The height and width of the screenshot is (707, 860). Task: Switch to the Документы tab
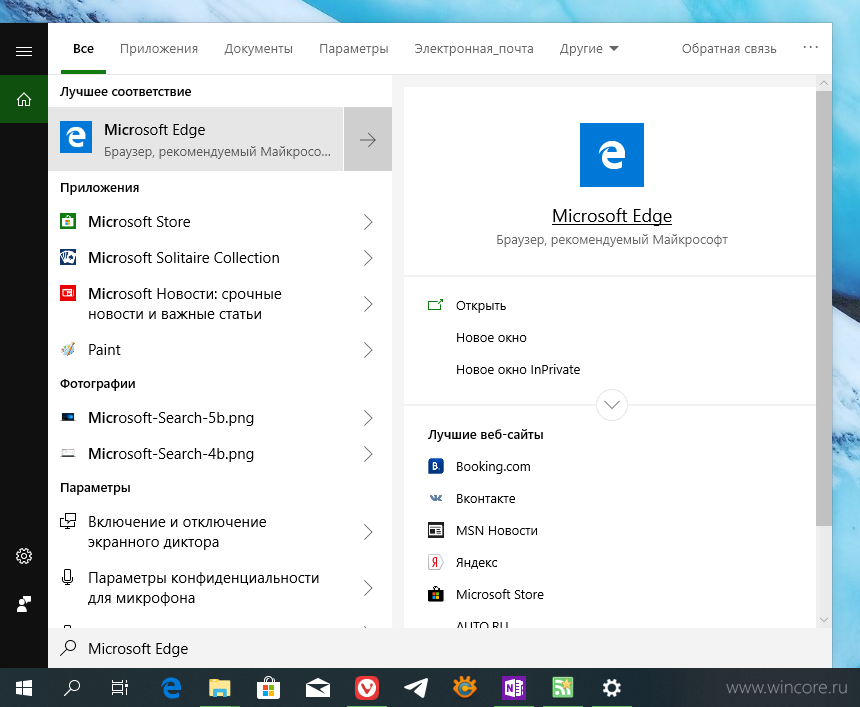pos(258,49)
